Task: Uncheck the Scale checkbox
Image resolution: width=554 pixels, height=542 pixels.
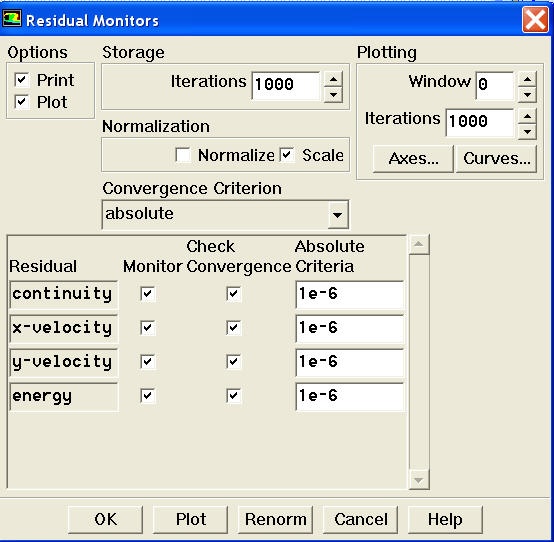Action: (x=287, y=155)
